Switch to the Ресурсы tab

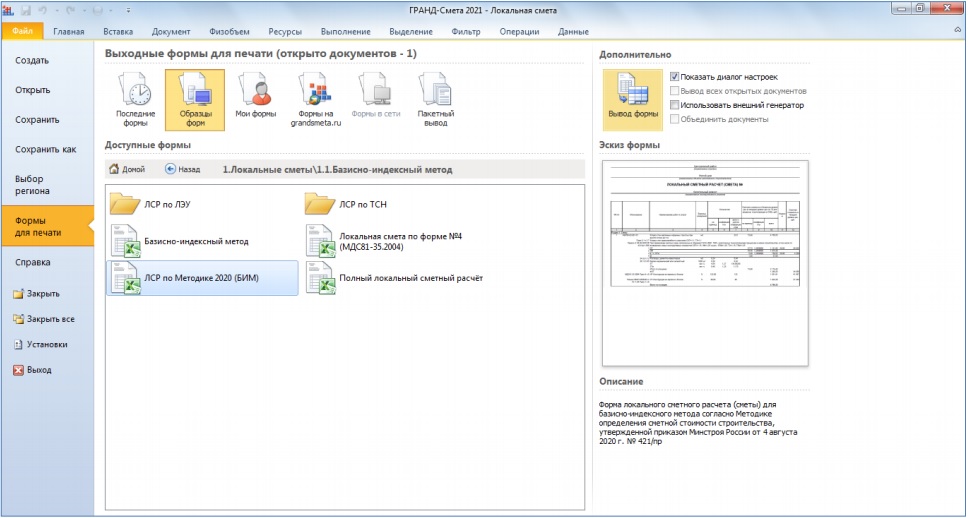(285, 31)
